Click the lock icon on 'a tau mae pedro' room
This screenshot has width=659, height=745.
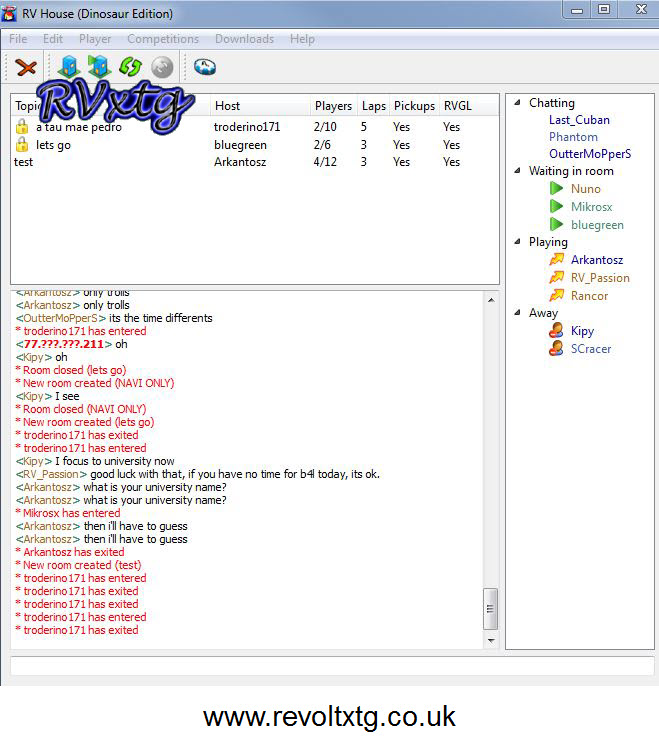pos(22,127)
